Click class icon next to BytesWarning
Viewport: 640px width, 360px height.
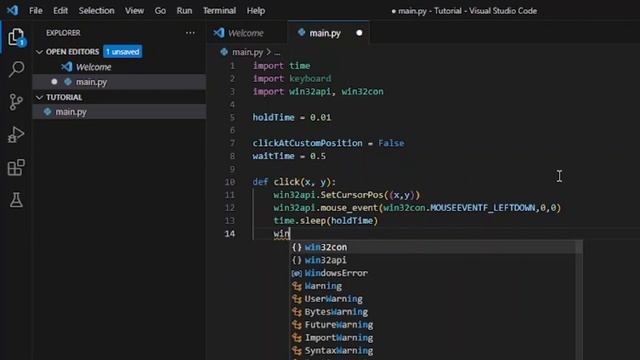tap(297, 312)
